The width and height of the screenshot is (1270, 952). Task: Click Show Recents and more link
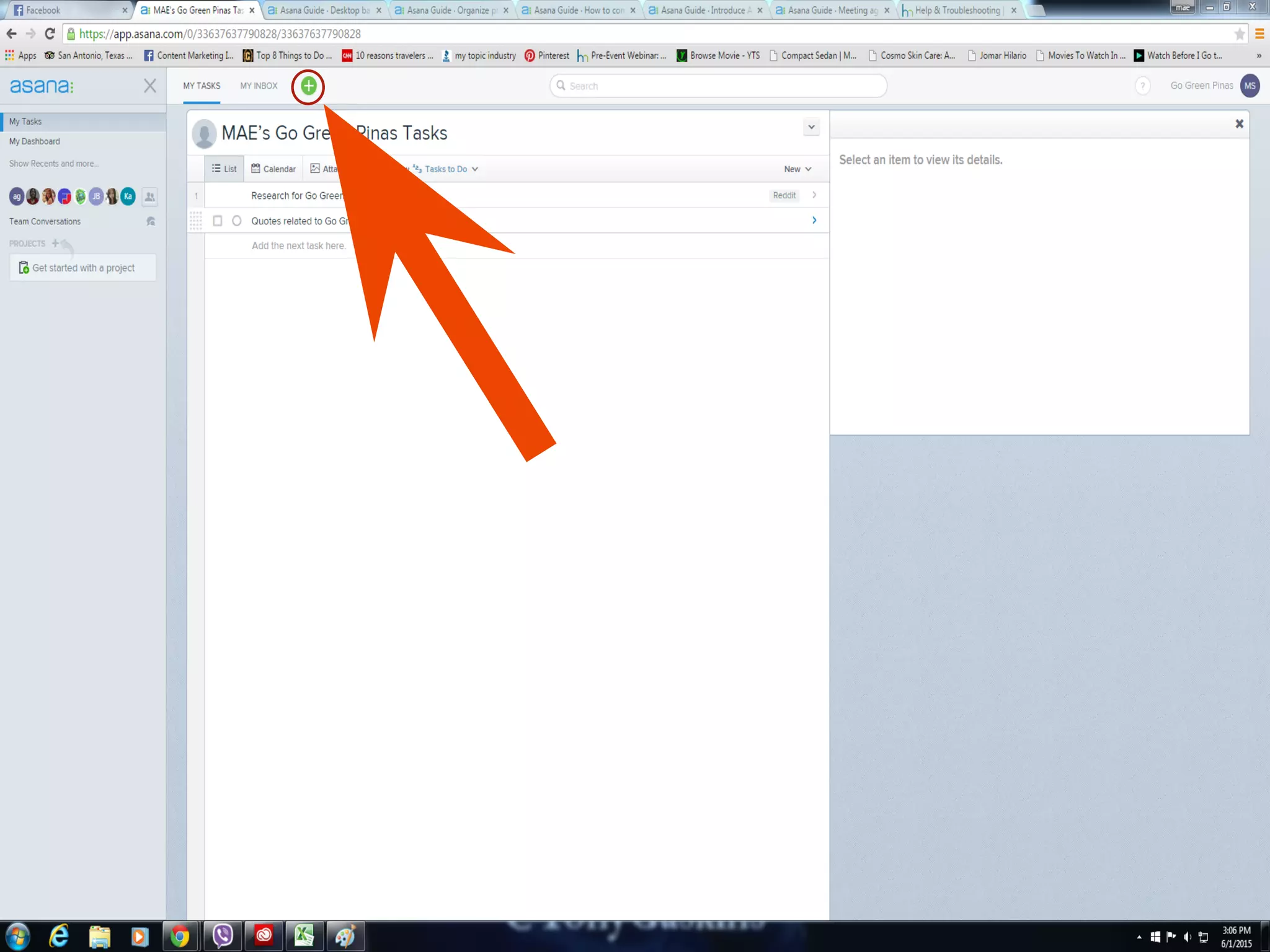(54, 164)
